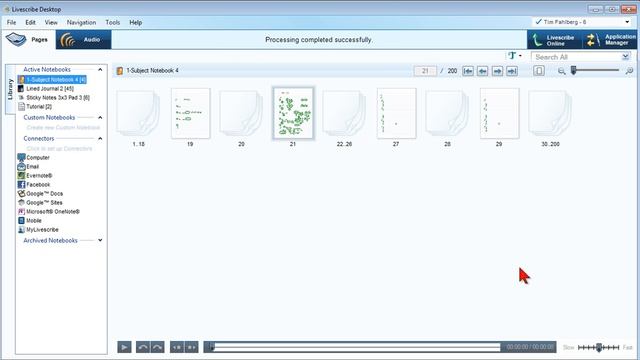Open page 27 thumbnail
The image size is (640, 360).
point(396,113)
